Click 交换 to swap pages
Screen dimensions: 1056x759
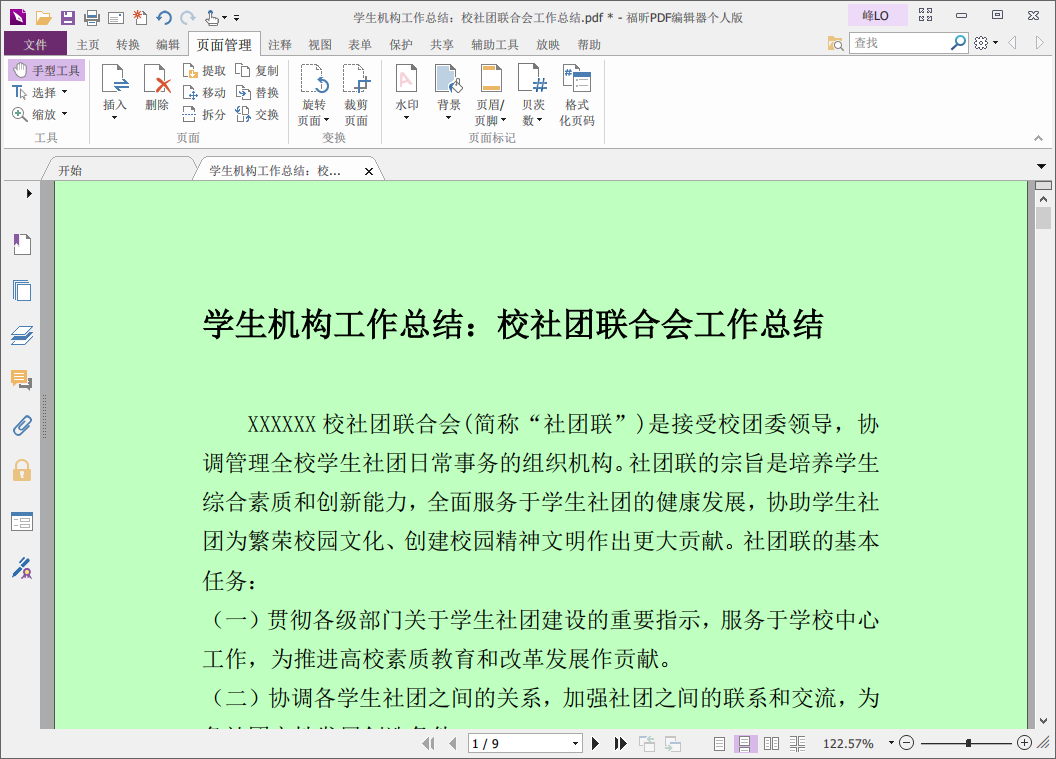(257, 114)
